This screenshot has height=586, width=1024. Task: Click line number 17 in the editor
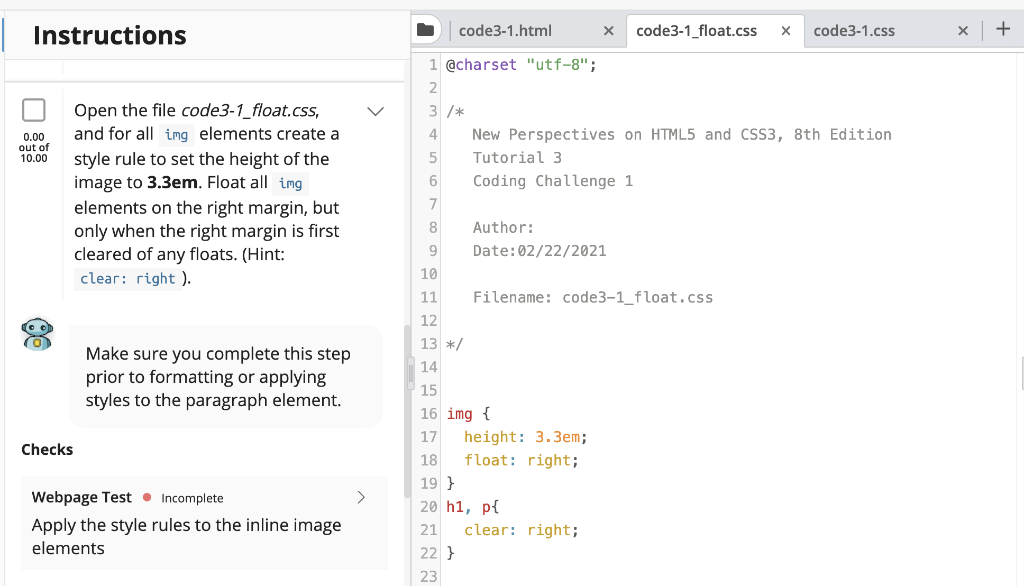click(x=428, y=437)
